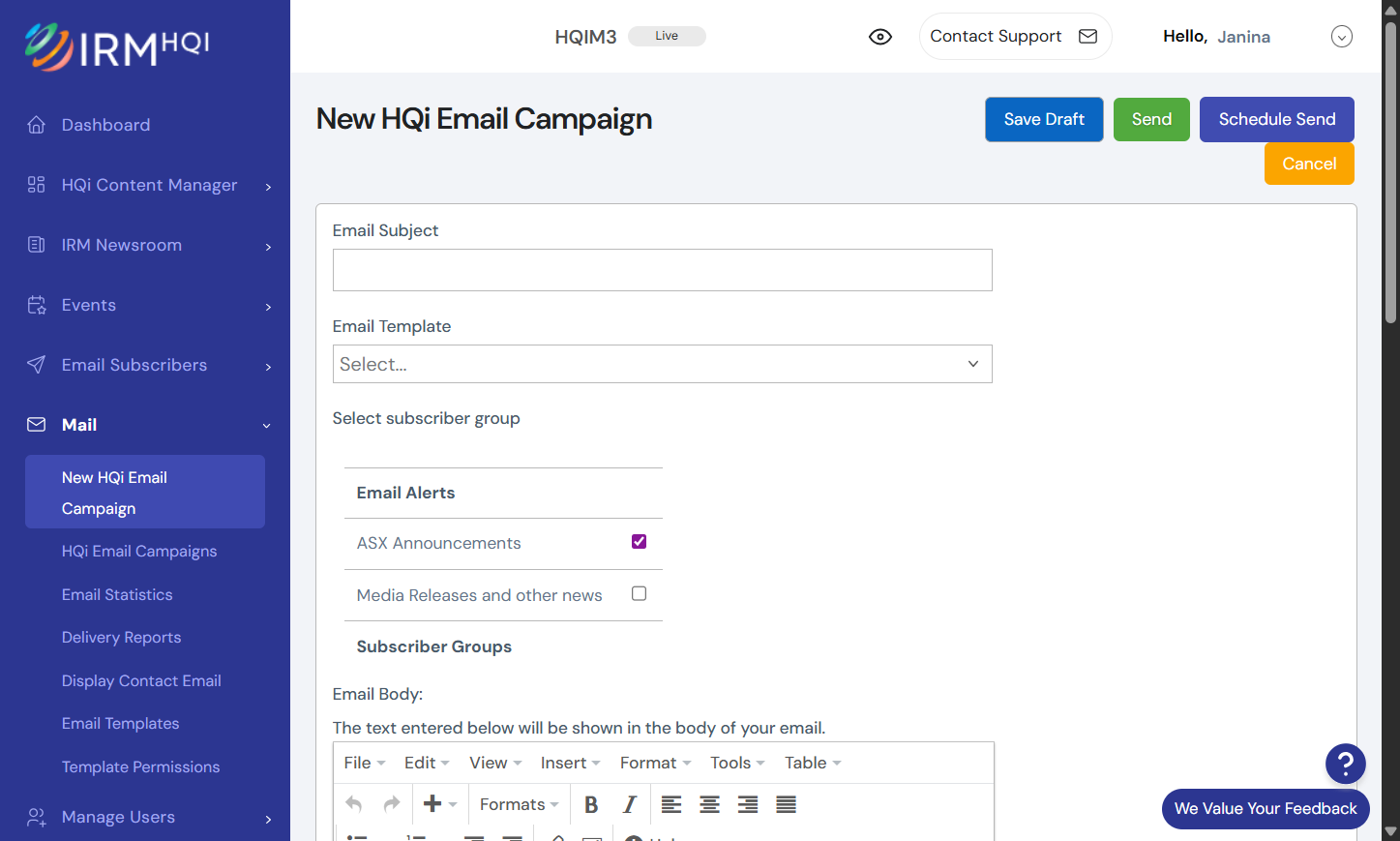Open HQi Email Campaigns in sidebar
Image resolution: width=1400 pixels, height=841 pixels.
click(139, 551)
